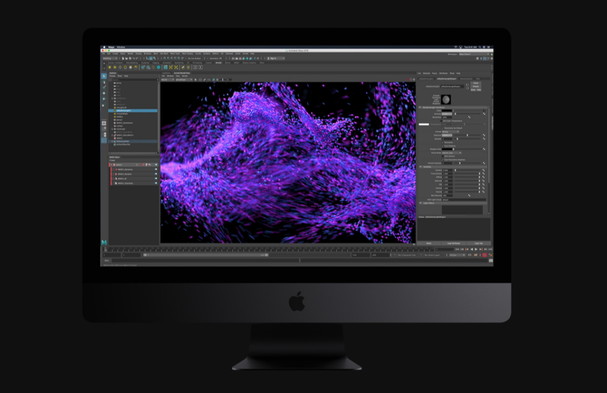607x393 pixels.
Task: Open the black color swatch in attribute editor
Action: click(x=447, y=110)
